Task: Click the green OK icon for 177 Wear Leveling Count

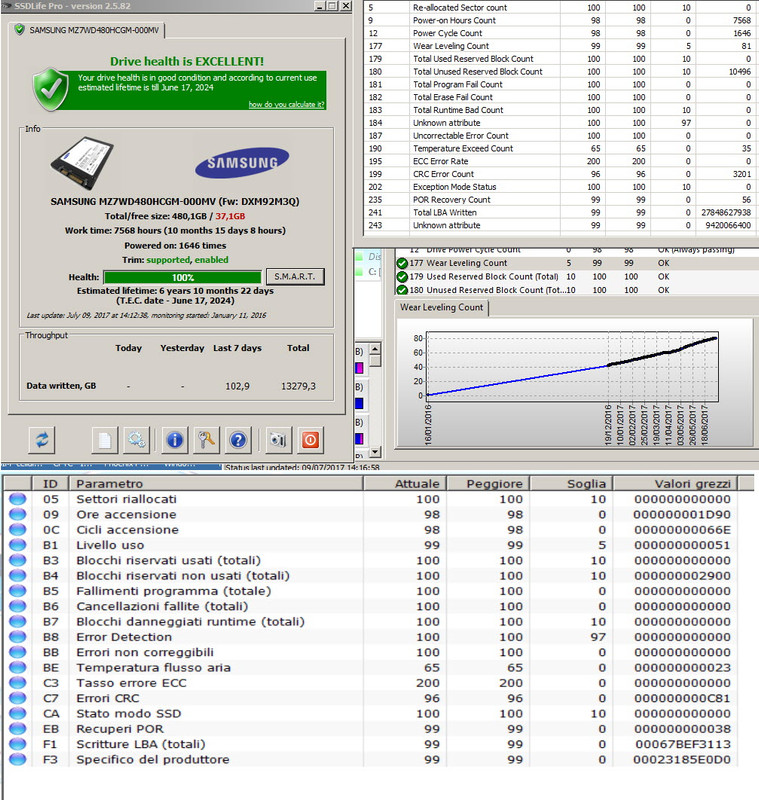Action: coord(402,263)
